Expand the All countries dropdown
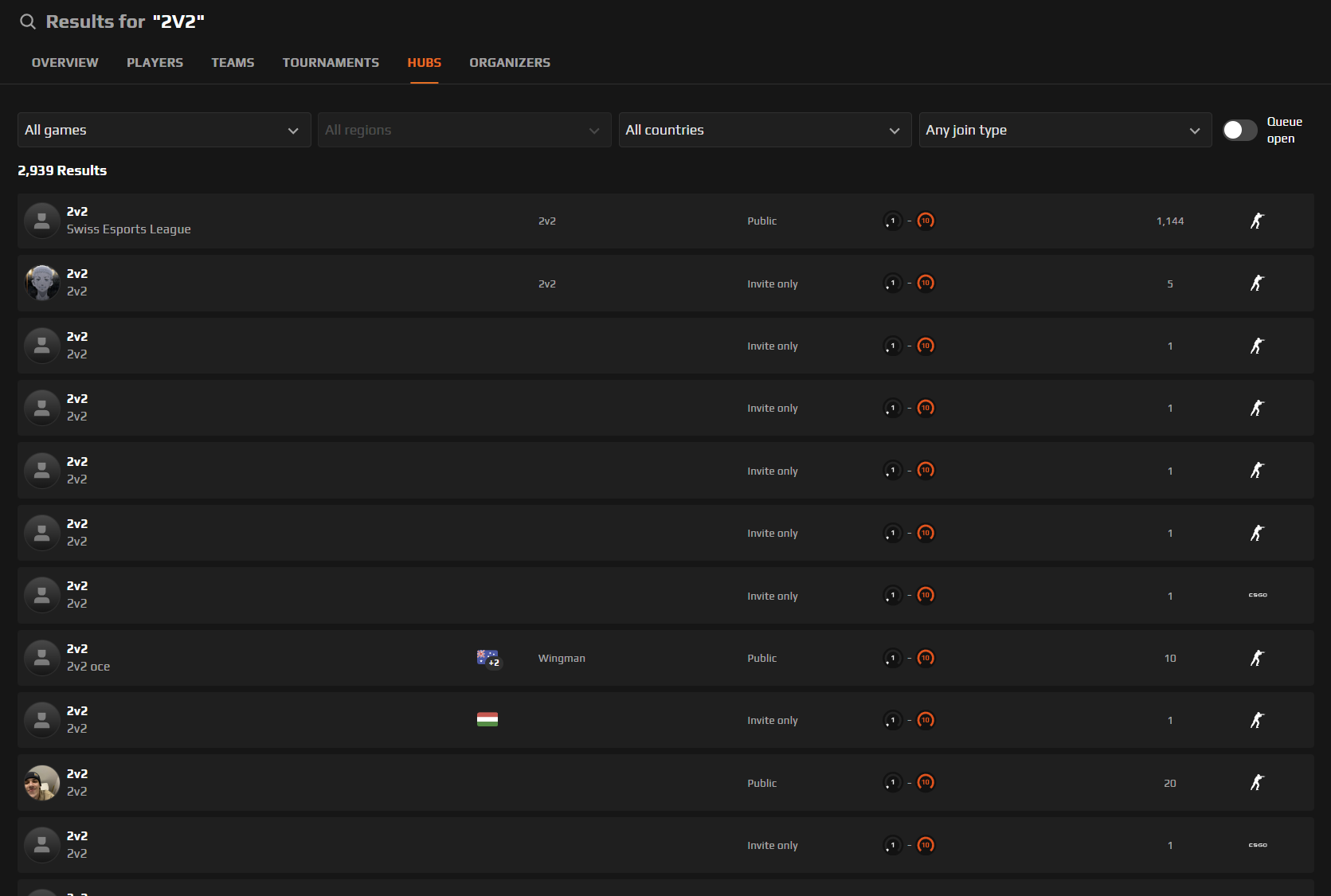The image size is (1331, 896). coord(764,130)
